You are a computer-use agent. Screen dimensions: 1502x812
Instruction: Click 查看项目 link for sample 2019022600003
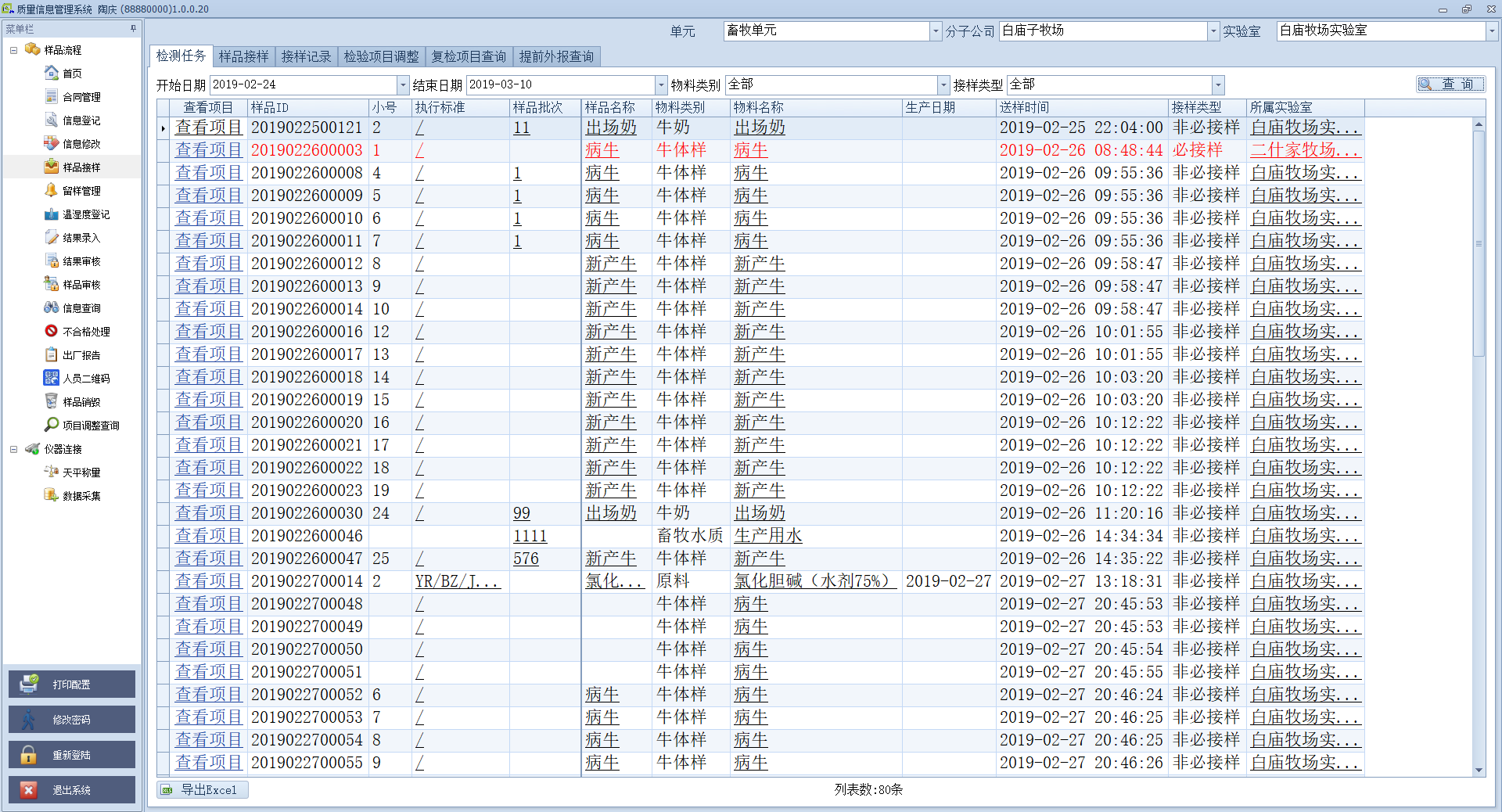click(x=208, y=150)
